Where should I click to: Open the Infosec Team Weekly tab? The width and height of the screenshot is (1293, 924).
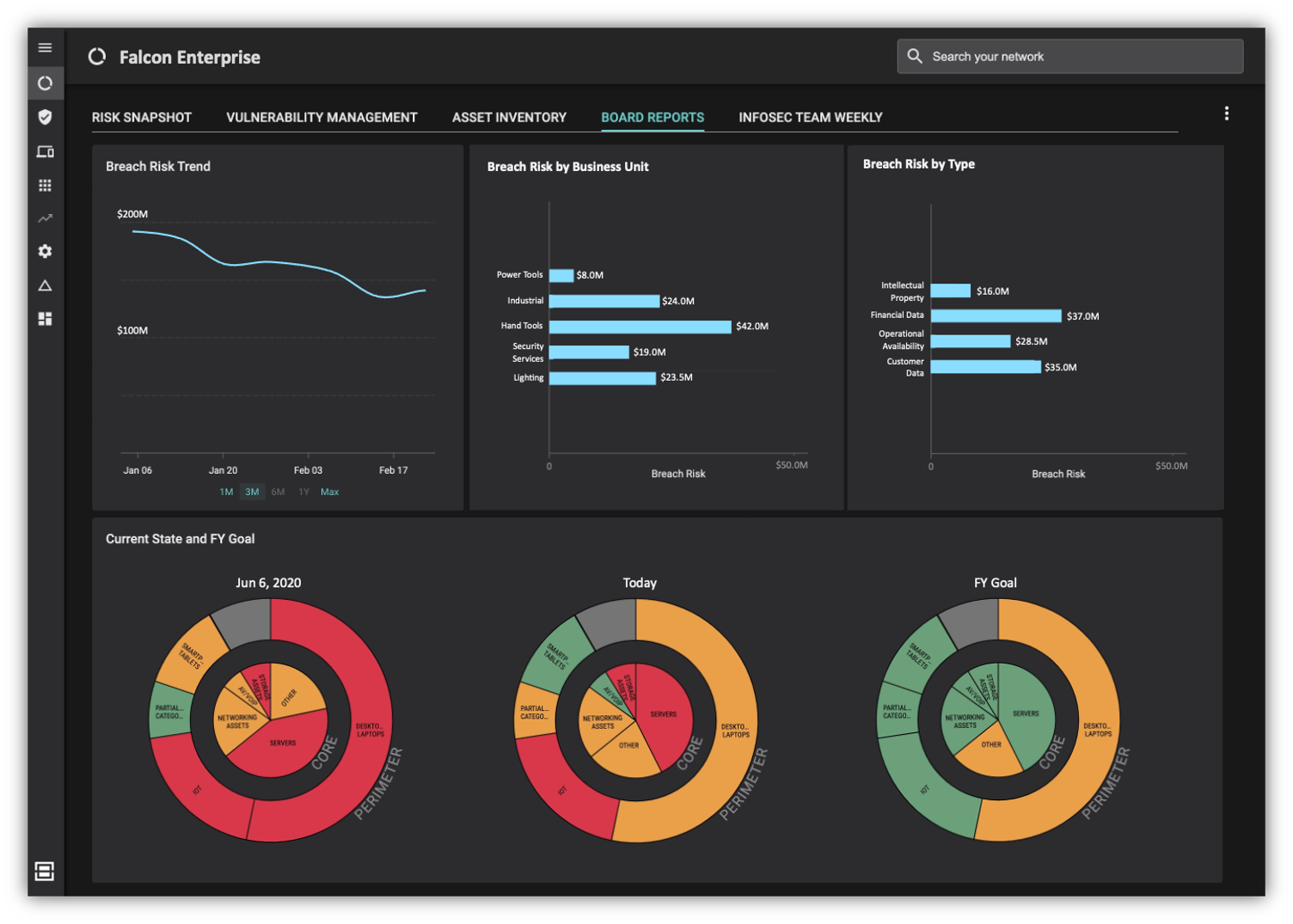tap(811, 117)
